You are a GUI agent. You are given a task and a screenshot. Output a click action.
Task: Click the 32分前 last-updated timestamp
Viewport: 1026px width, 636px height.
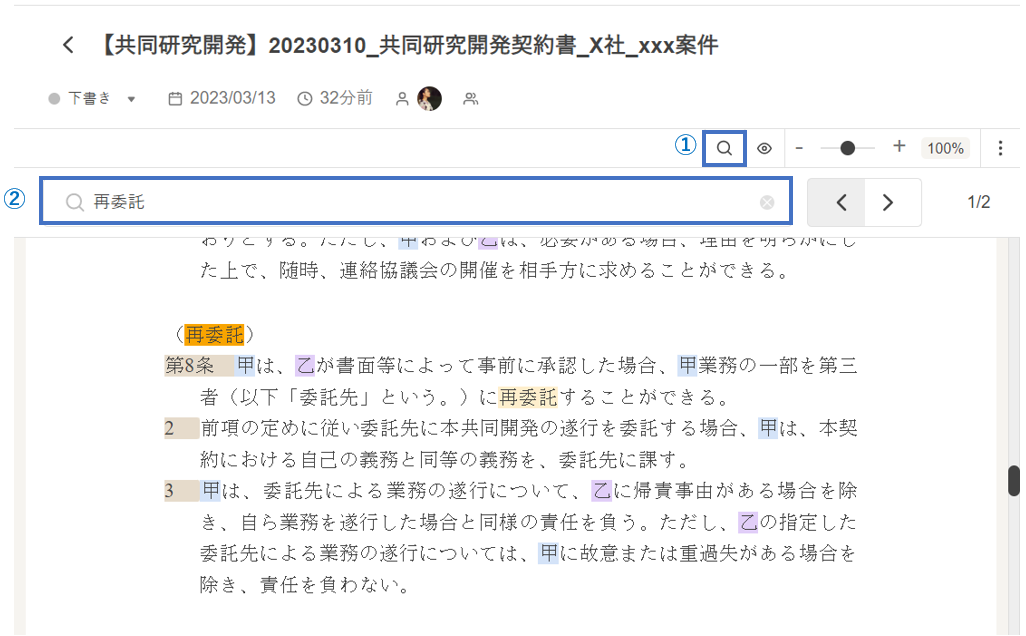pyautogui.click(x=335, y=98)
